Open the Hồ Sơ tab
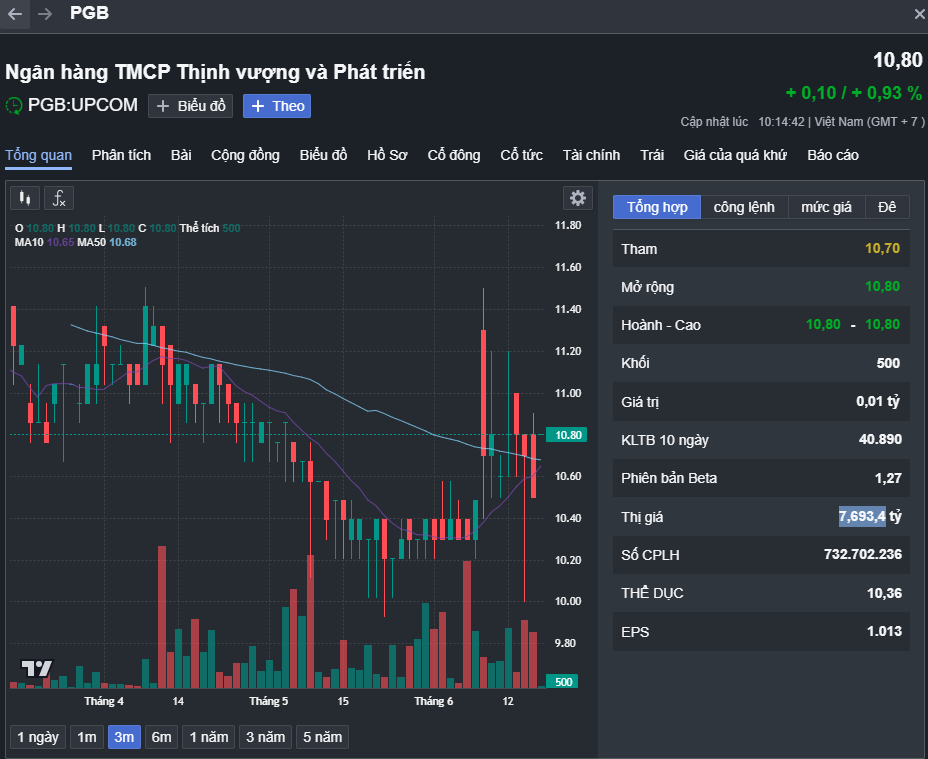This screenshot has width=928, height=759. tap(387, 155)
